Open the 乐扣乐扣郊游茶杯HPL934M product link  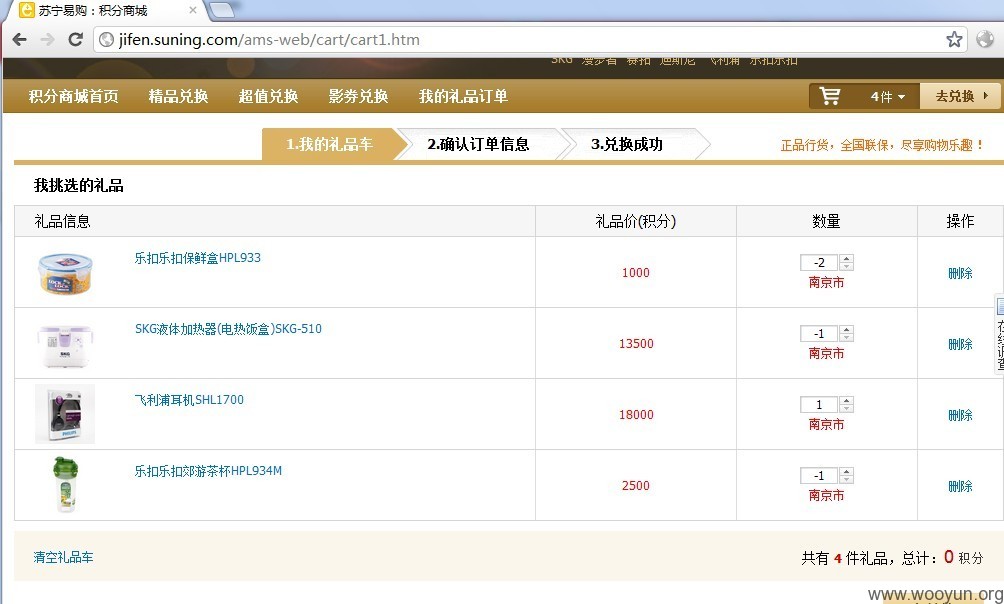click(x=208, y=471)
